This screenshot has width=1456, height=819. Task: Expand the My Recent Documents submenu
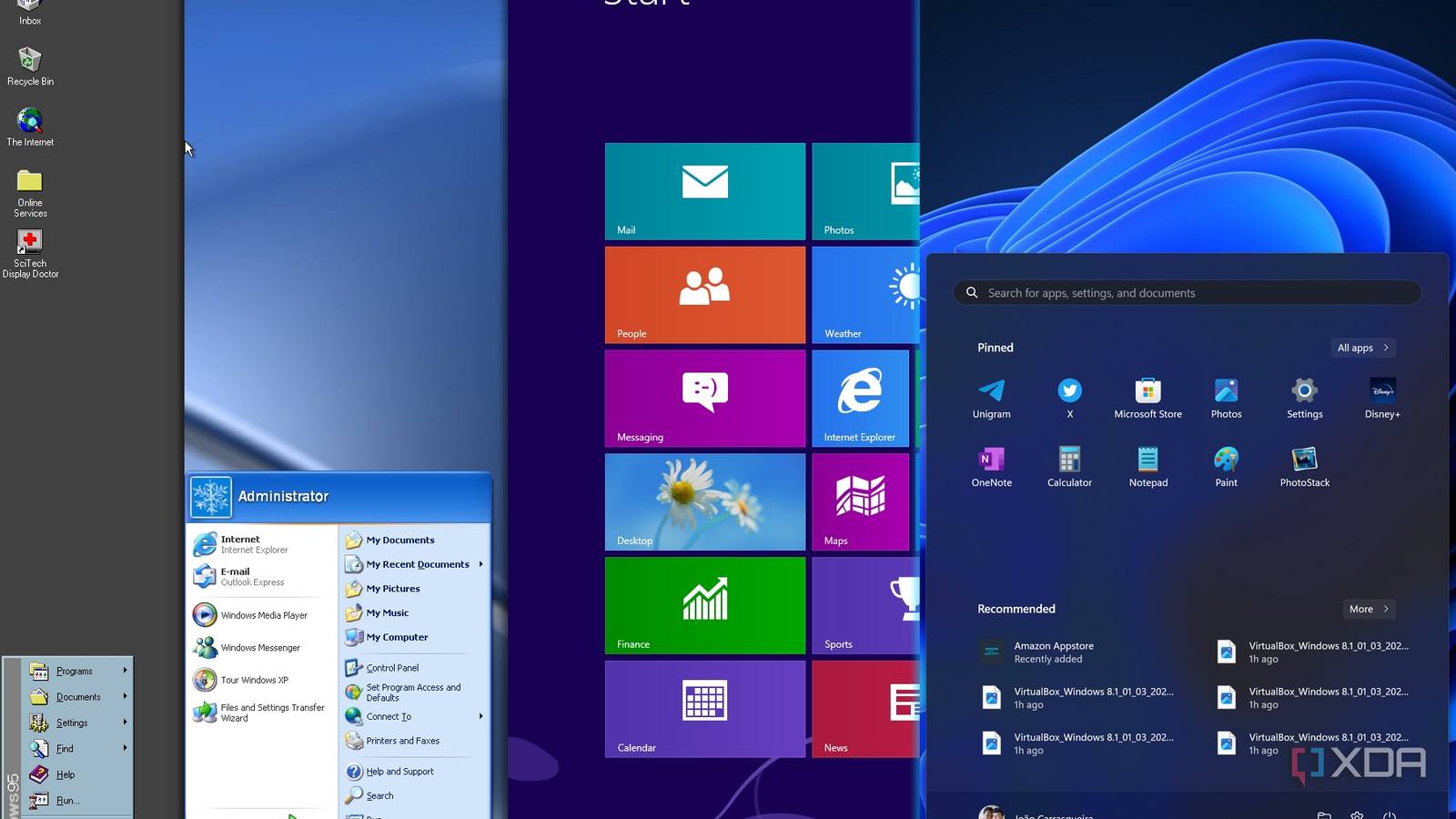click(417, 564)
